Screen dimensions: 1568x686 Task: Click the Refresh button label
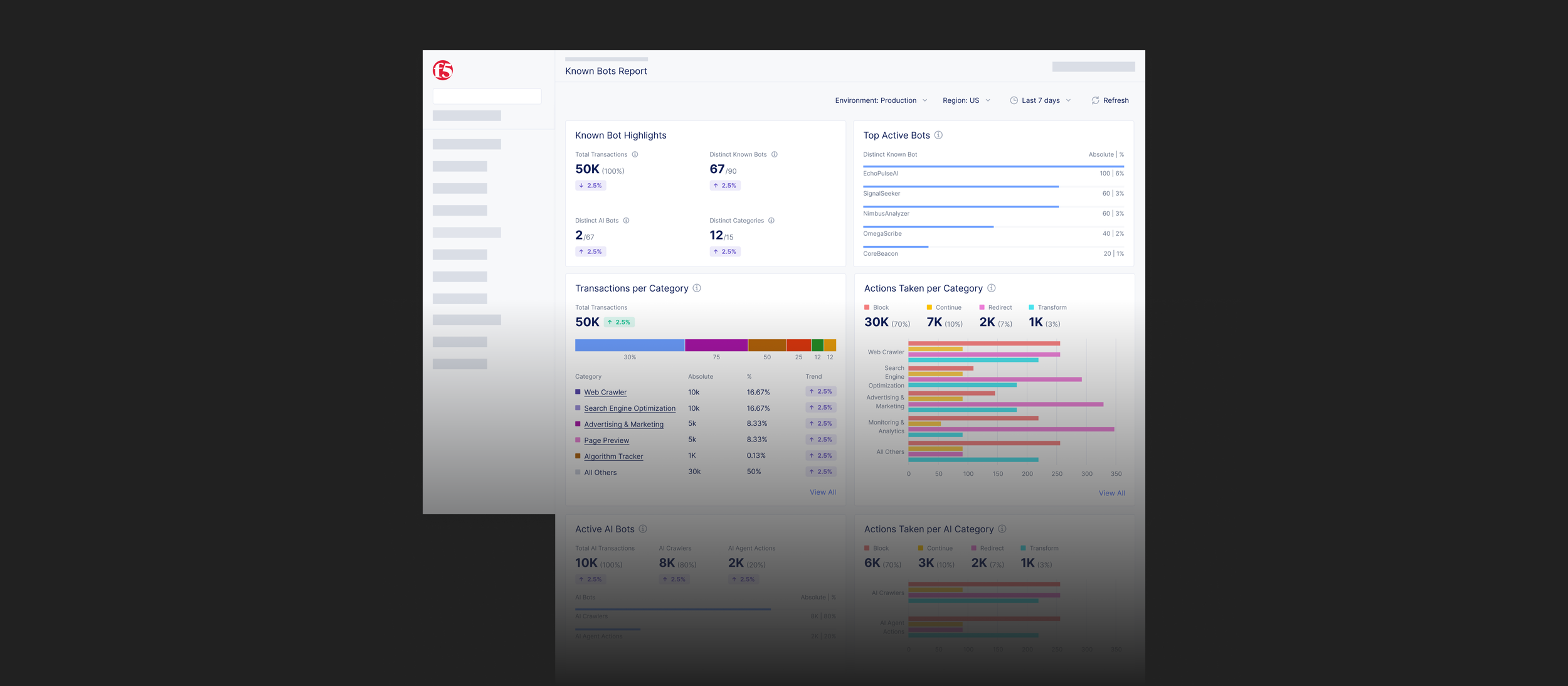pyautogui.click(x=1116, y=100)
